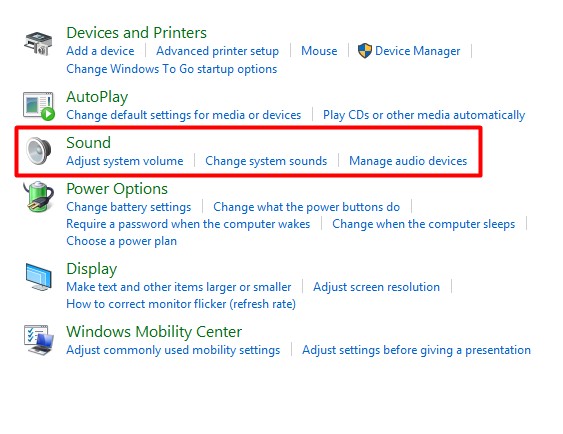Open Change system sounds link

(x=266, y=161)
